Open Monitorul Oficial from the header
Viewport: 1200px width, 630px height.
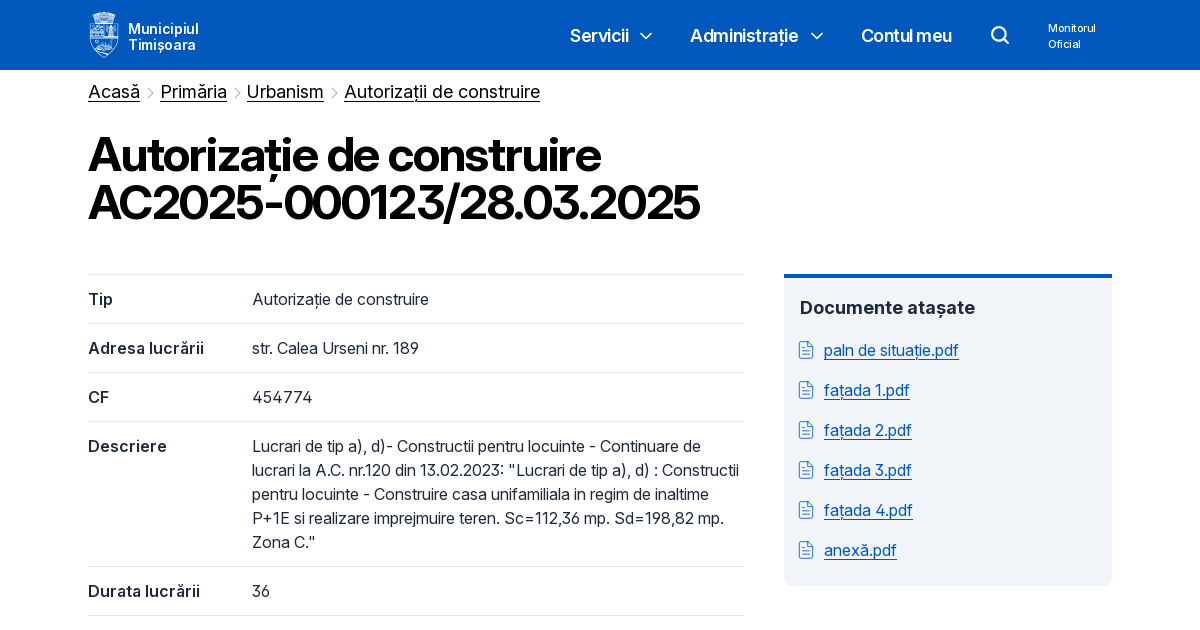pyautogui.click(x=1071, y=36)
